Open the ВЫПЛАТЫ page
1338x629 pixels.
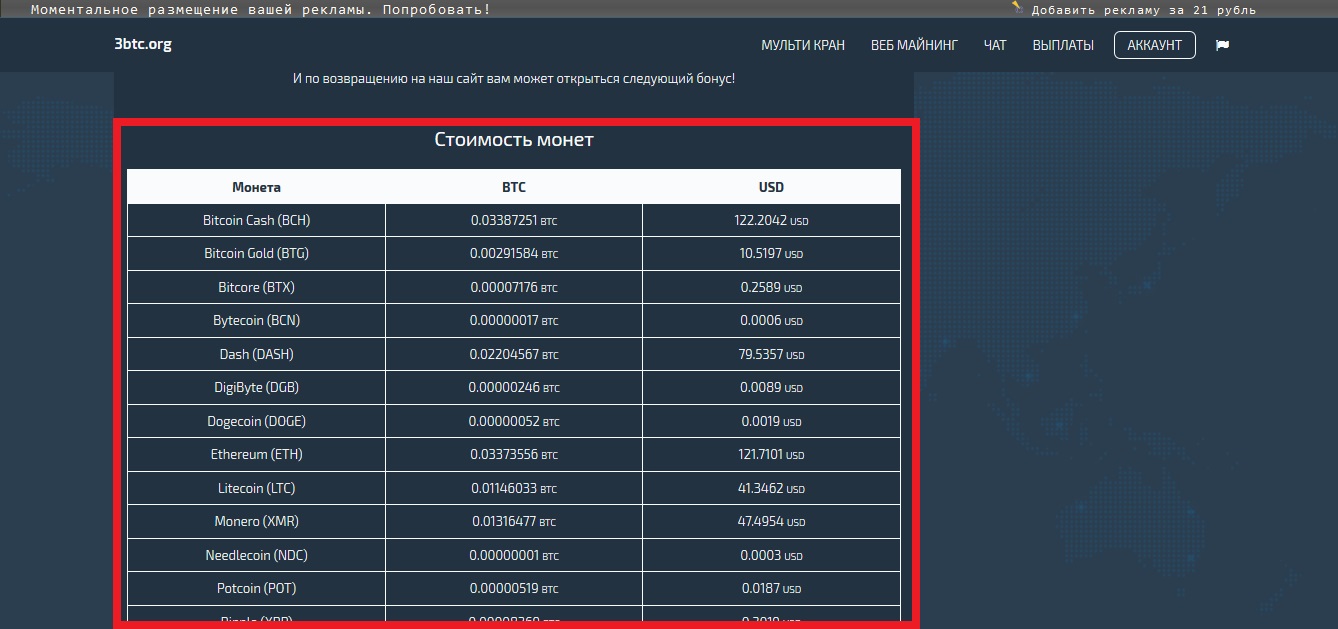click(x=1063, y=45)
